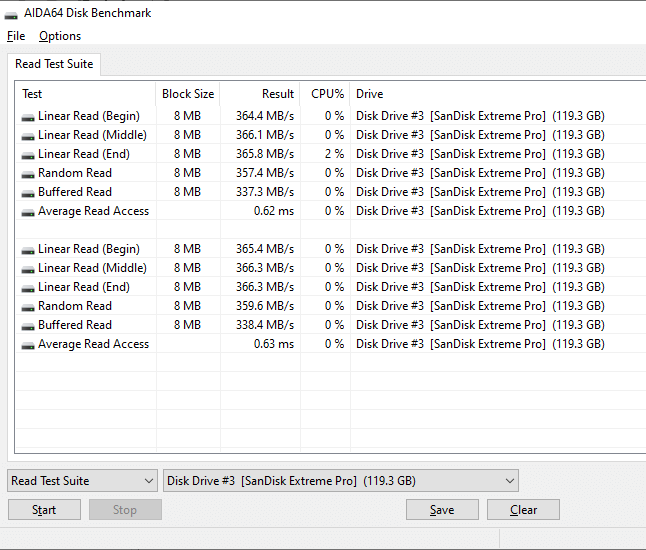
Task: Open the File menu
Action: [x=16, y=36]
